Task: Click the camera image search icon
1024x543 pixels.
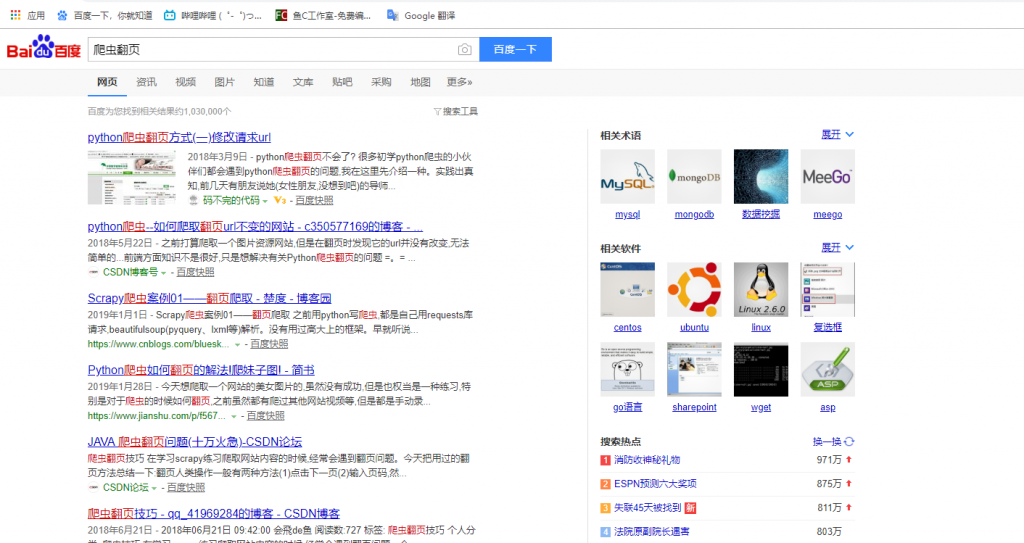Action: click(x=464, y=50)
